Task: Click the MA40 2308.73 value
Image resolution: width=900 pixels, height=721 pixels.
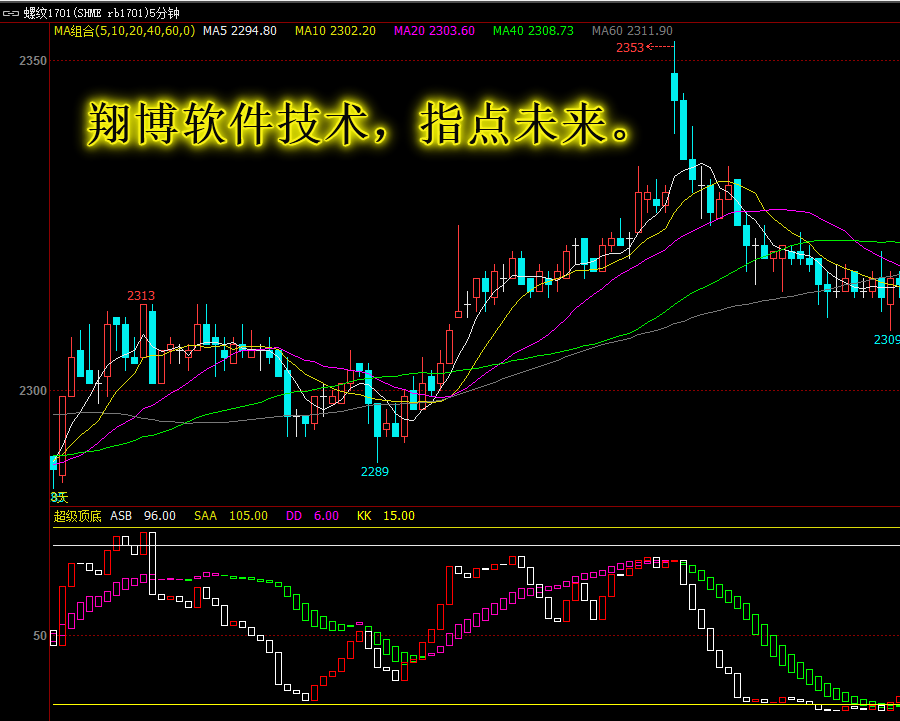Action: 533,31
